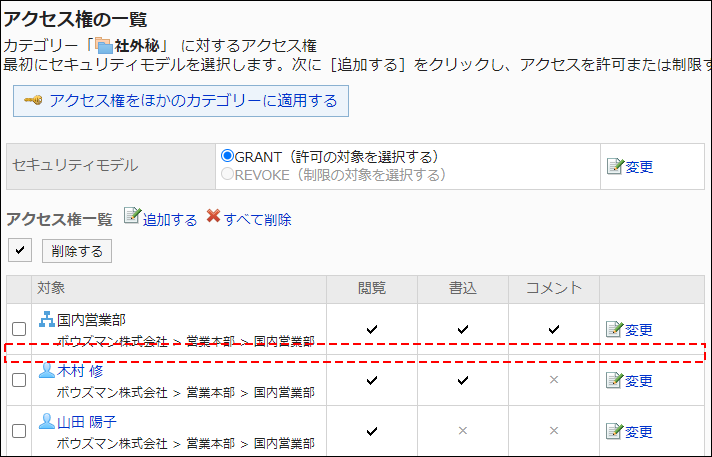Screen dimensions: 712x457
Task: Click コメント X mark in 山田 陽子 row
Action: point(554,430)
